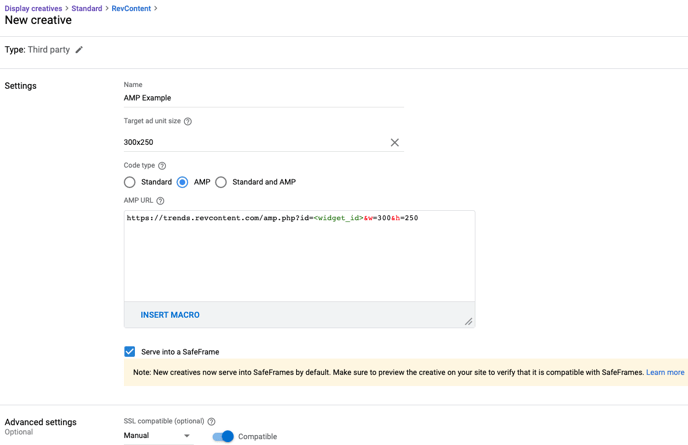Screen dimensions: 688x445
Task: Open help for Target ad unit size
Action: pyautogui.click(x=188, y=122)
